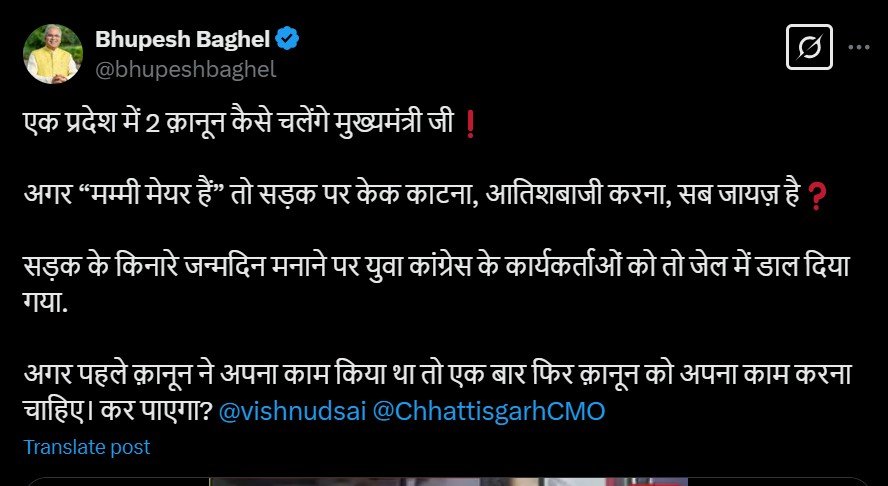Click the paragraph mentioning युवा कांग्रेस
The width and height of the screenshot is (888, 486).
pos(437,284)
